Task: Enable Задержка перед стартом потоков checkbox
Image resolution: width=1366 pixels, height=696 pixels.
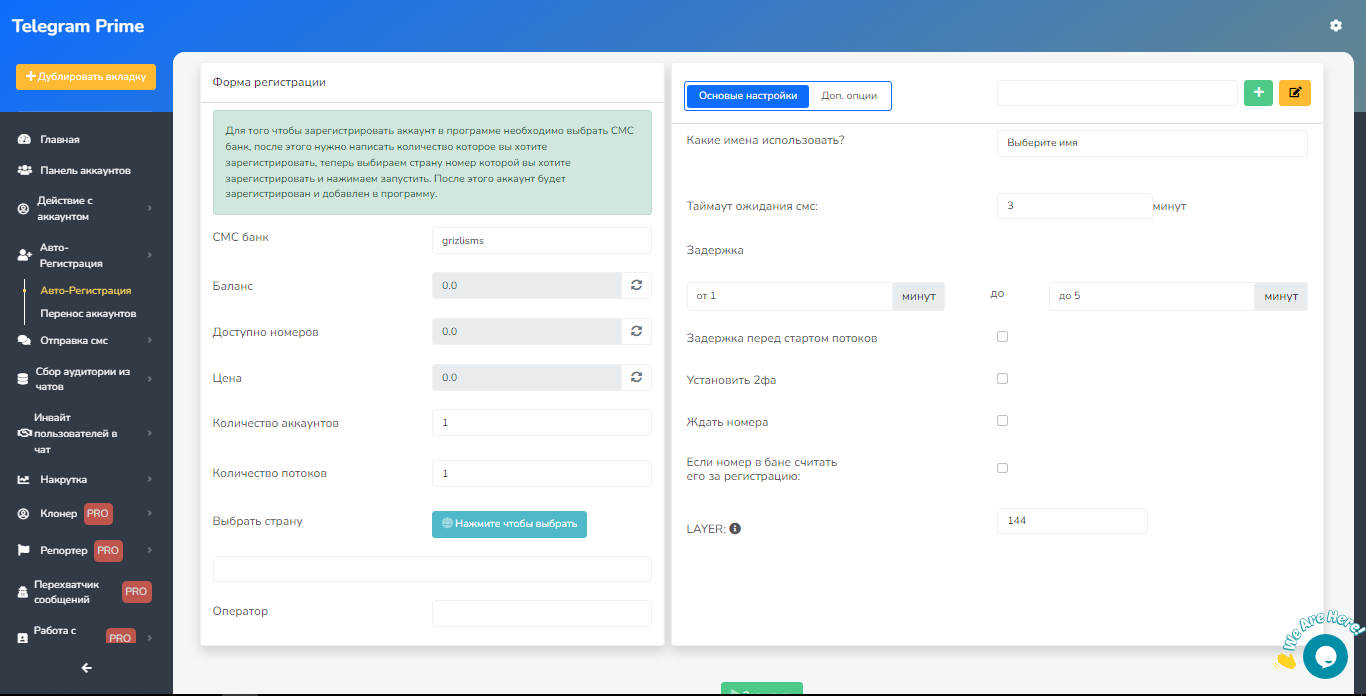Action: tap(1002, 337)
